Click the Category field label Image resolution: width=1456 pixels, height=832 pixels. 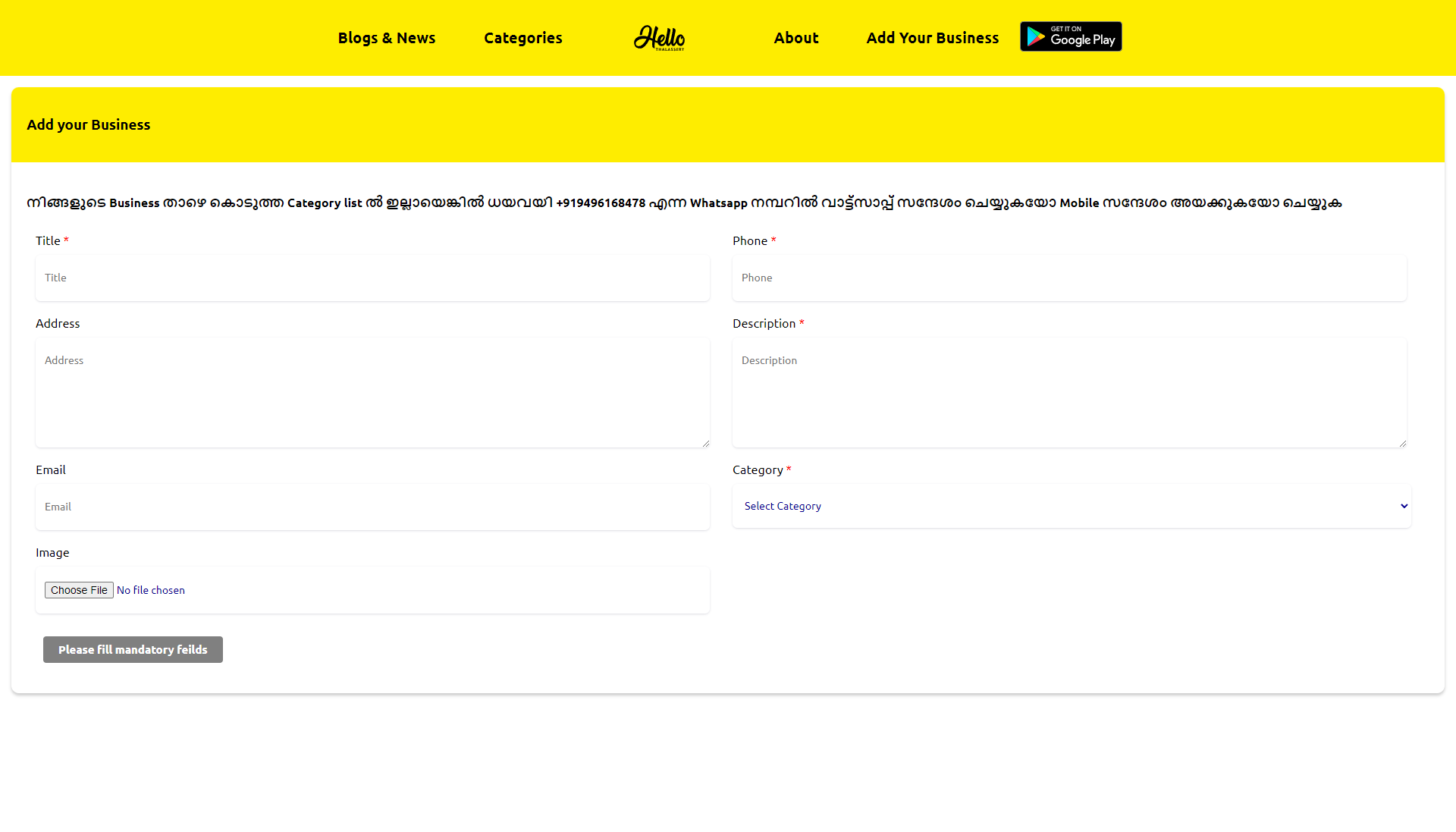pyautogui.click(x=757, y=469)
